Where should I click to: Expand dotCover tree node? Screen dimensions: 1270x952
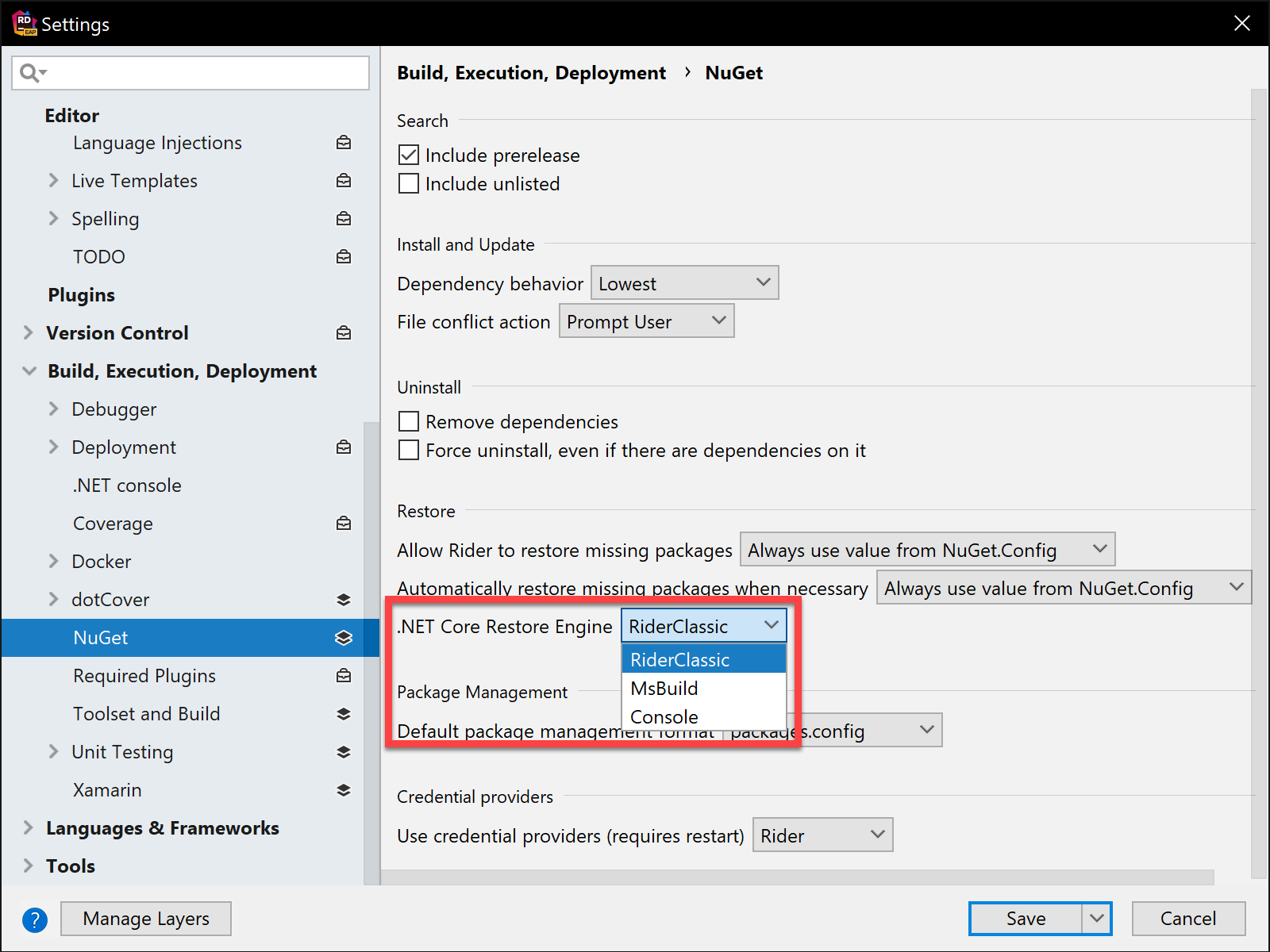point(53,599)
